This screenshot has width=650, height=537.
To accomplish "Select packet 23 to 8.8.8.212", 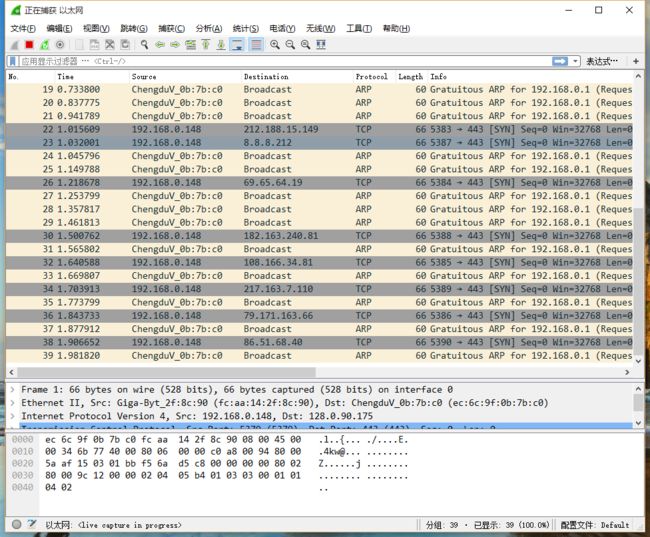I will [x=319, y=143].
